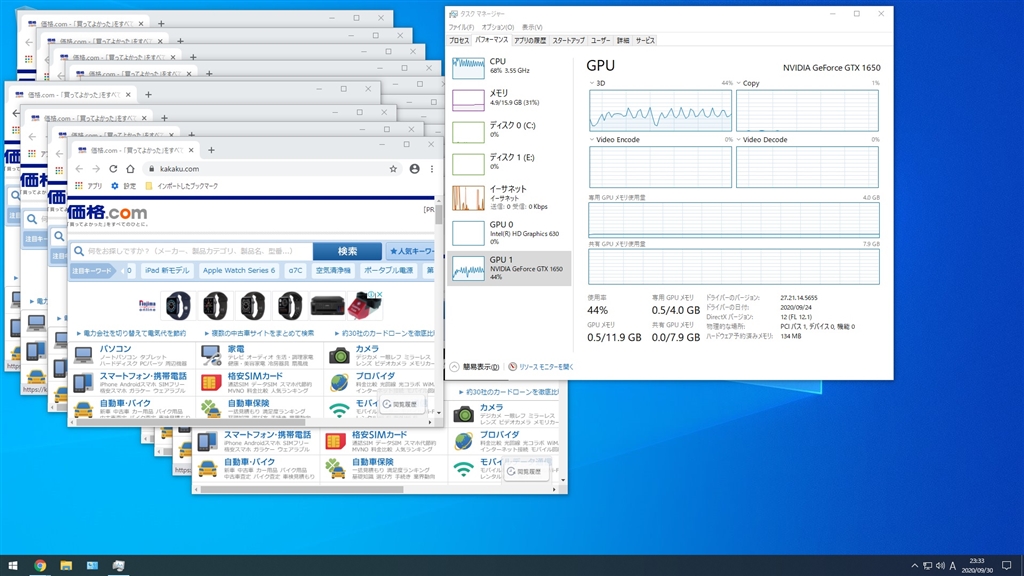
Task: Close the 価格.com tab in front Chrome window
Action: 191,150
